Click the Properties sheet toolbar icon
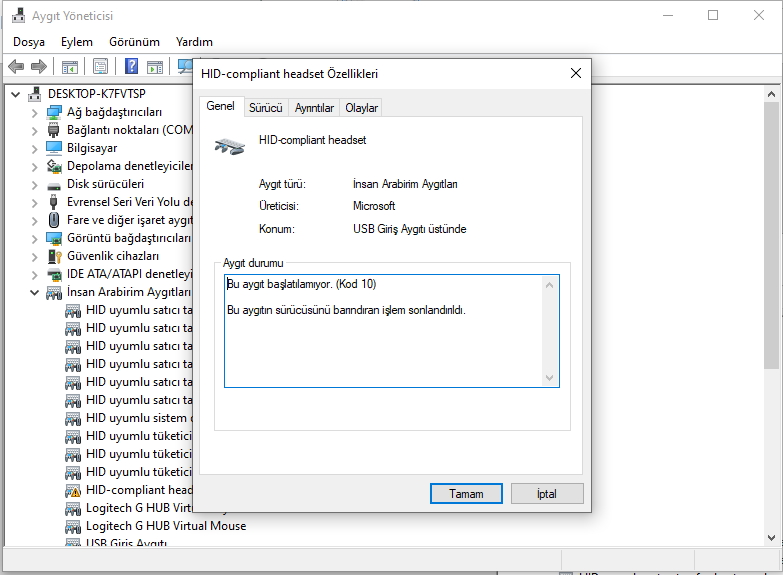 (101, 67)
